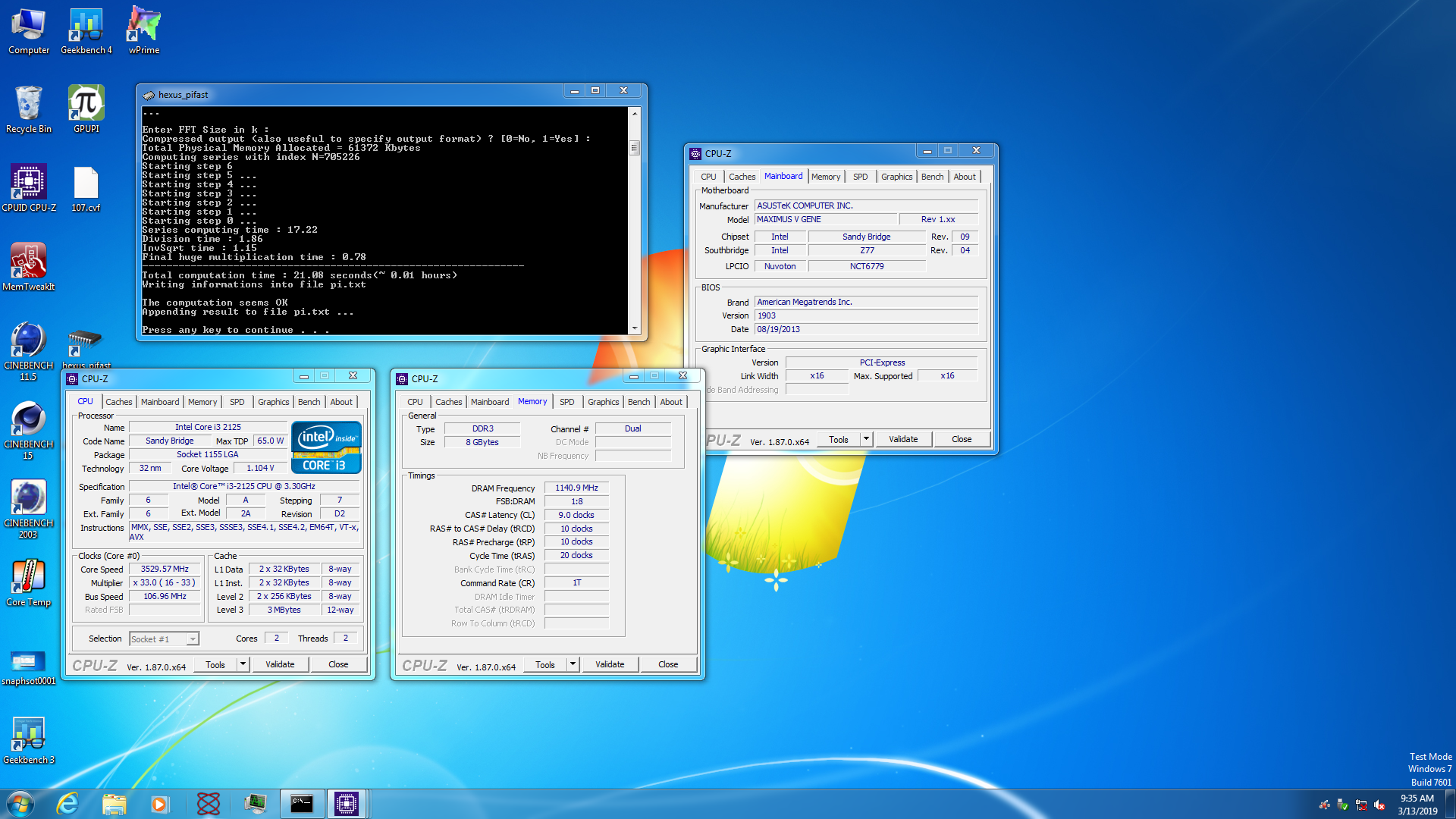Open Graphics tab in the Memory window
The image size is (1456, 819).
click(x=603, y=402)
